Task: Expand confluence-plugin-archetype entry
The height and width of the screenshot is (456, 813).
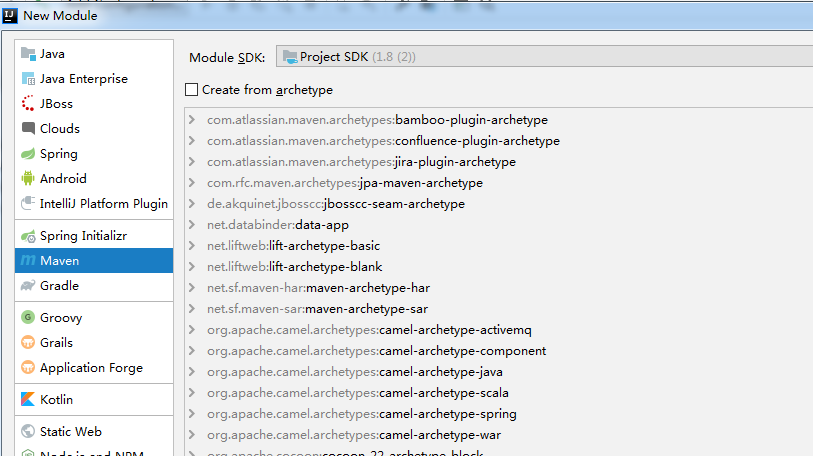Action: (192, 141)
